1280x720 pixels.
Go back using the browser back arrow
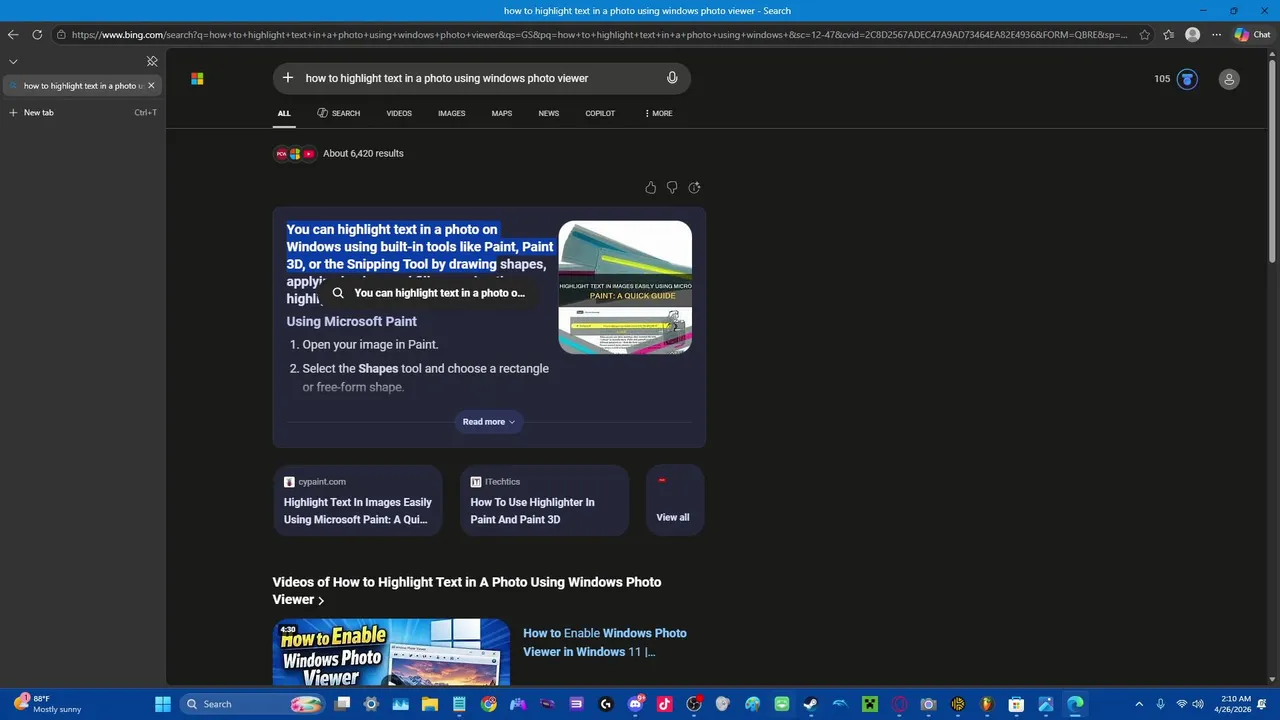13,34
